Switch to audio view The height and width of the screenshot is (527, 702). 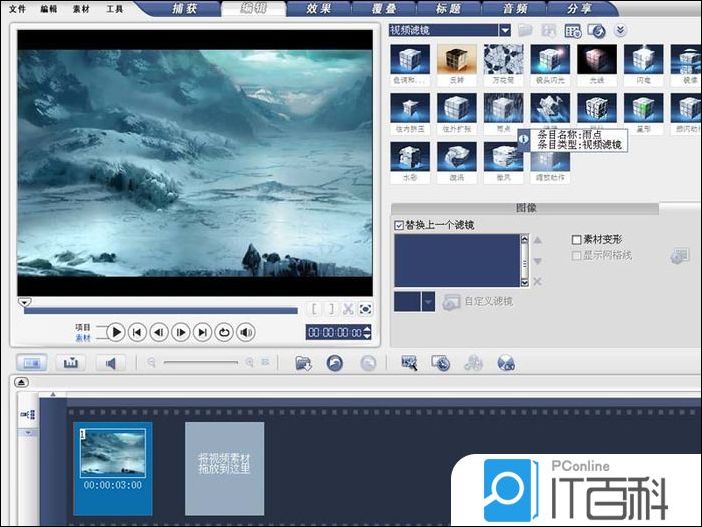(x=111, y=363)
